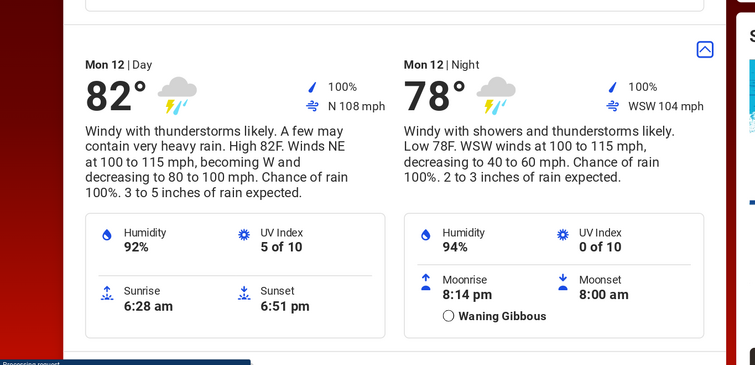This screenshot has width=755, height=365.
Task: Click the Mon 12 Night heading
Action: pos(442,65)
